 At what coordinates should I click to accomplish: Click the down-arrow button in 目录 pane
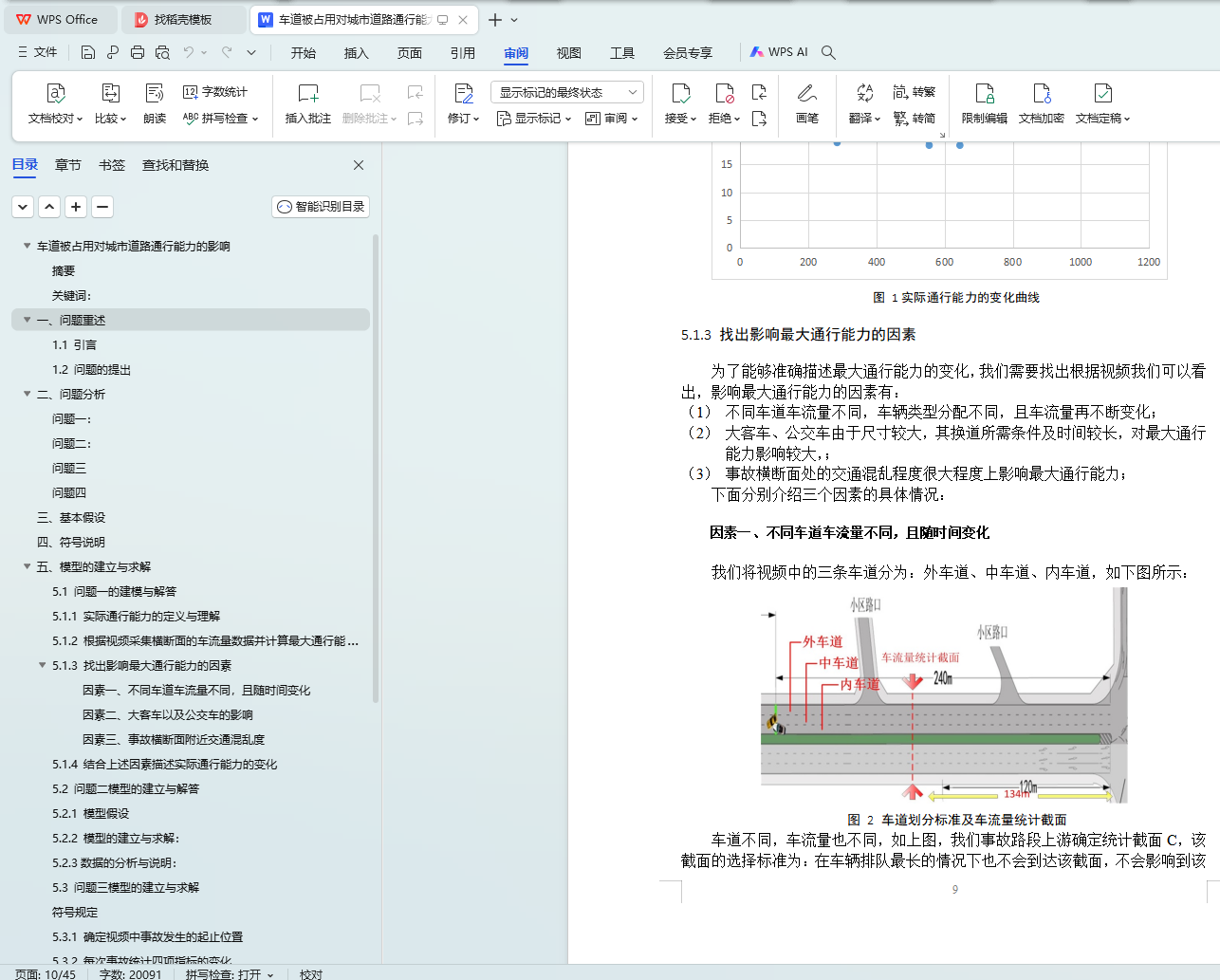coord(23,207)
